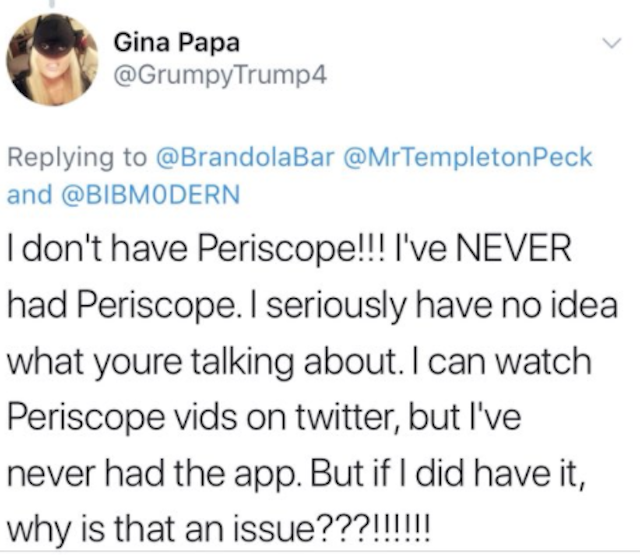Click 'I seriously have no idea' phrase
Screen dimensions: 640x556
tap(432, 306)
